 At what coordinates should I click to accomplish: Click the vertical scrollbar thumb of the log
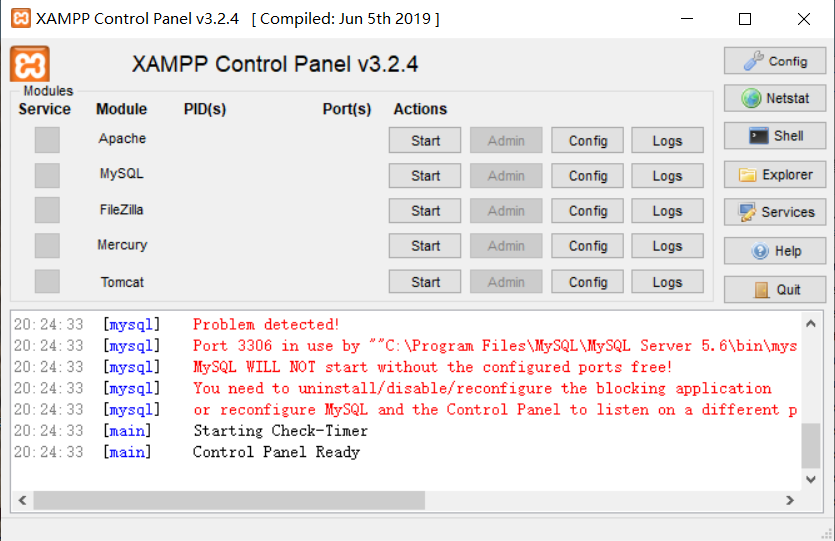(811, 445)
